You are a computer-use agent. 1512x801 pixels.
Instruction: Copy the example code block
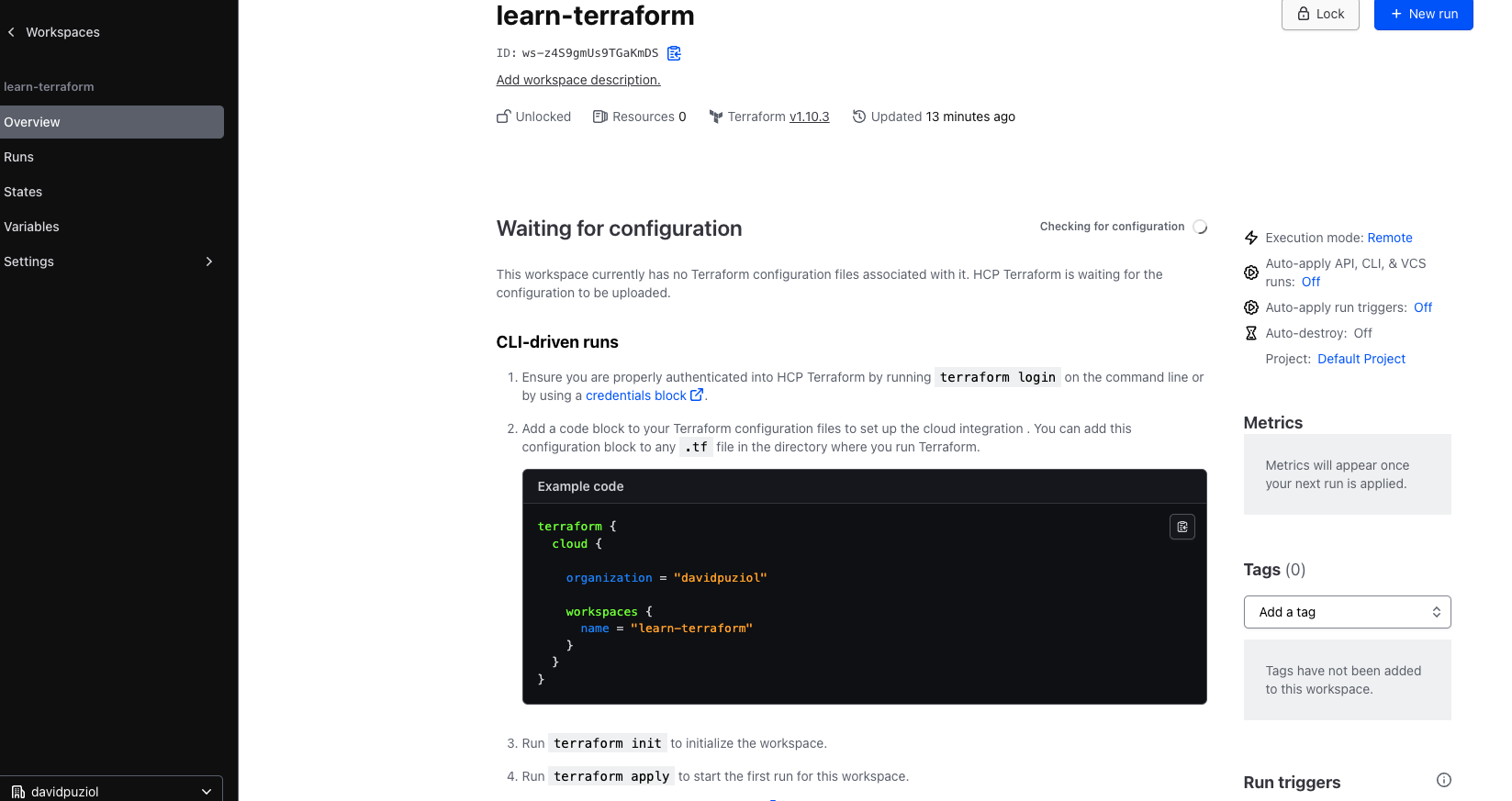(1182, 527)
